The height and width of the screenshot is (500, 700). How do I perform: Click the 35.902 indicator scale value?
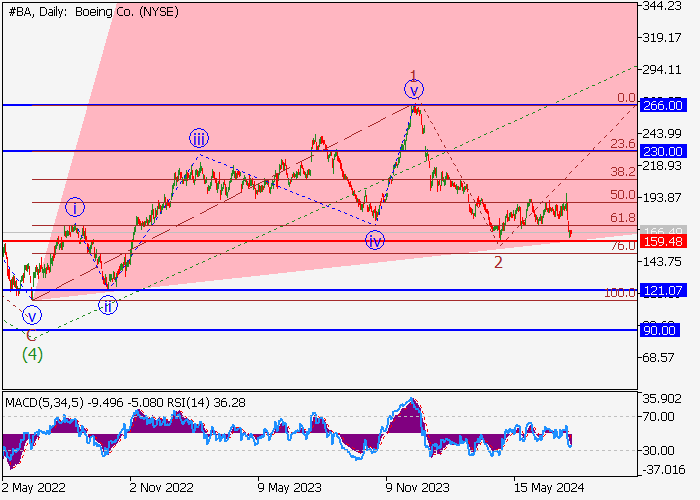662,399
